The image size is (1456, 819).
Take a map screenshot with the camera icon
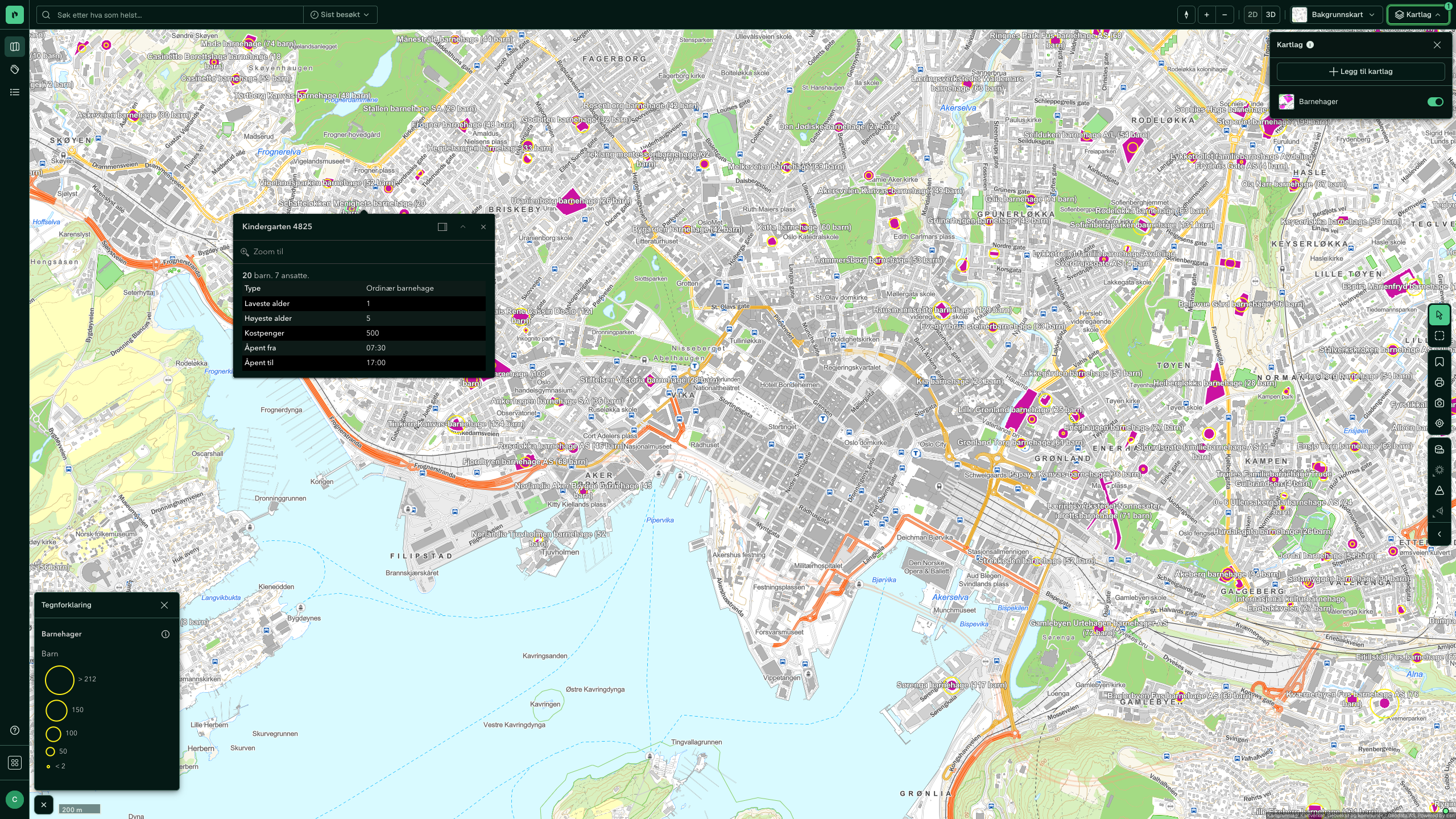pyautogui.click(x=1440, y=403)
